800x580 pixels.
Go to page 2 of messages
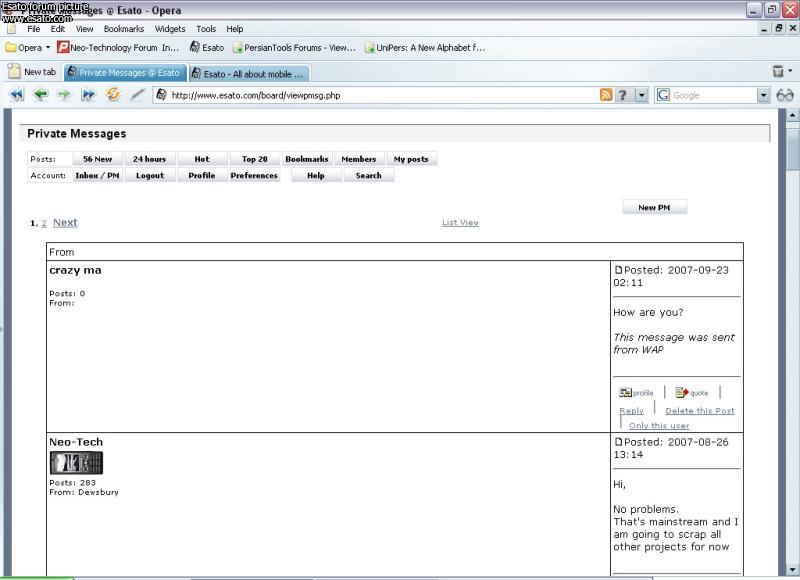(44, 223)
